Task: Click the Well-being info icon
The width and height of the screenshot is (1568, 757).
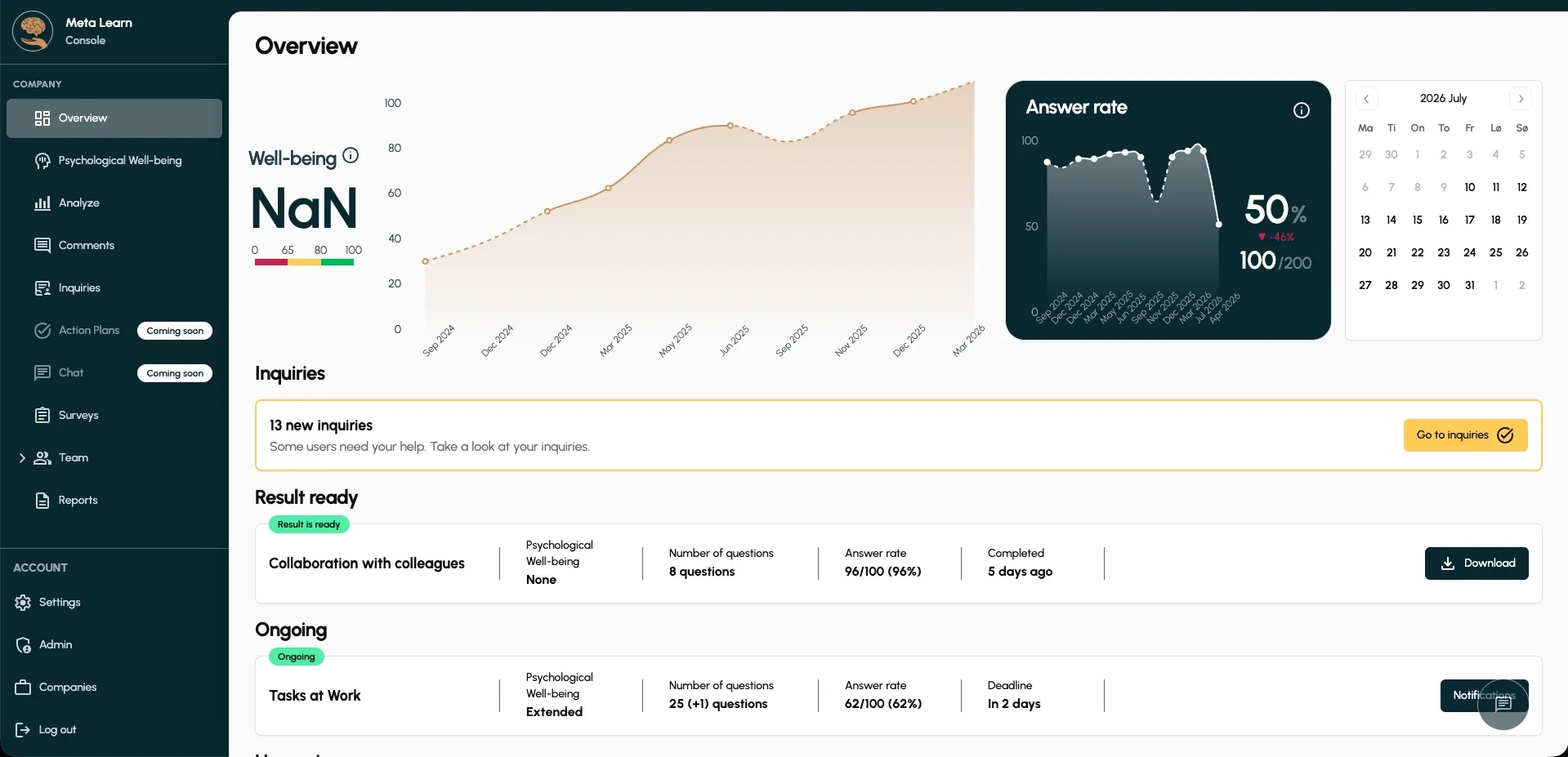Action: [x=351, y=155]
